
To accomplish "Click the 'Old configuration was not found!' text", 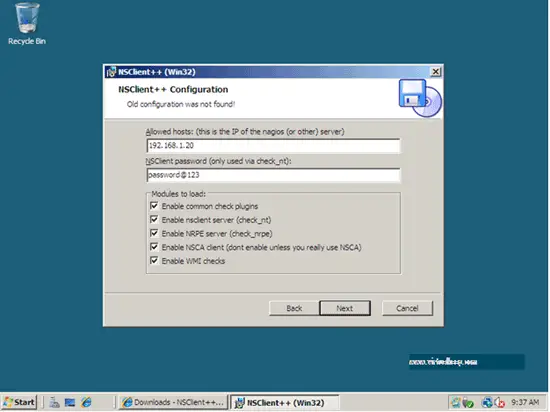I will (x=181, y=104).
